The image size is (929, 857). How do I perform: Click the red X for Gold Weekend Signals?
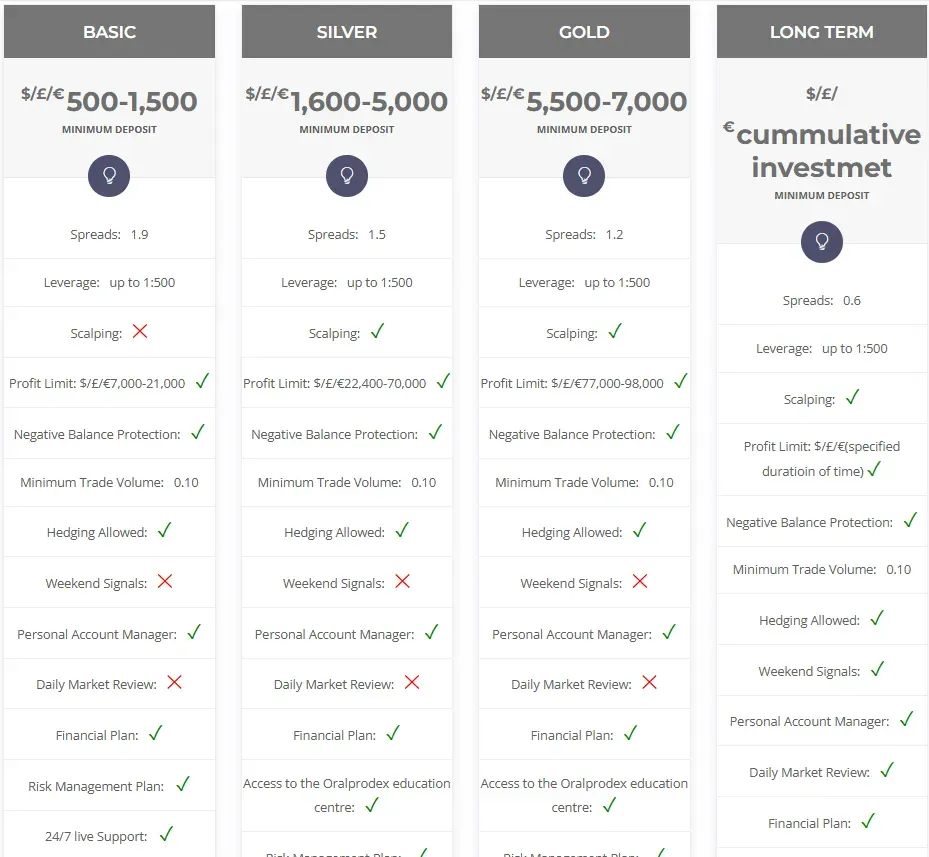(640, 581)
